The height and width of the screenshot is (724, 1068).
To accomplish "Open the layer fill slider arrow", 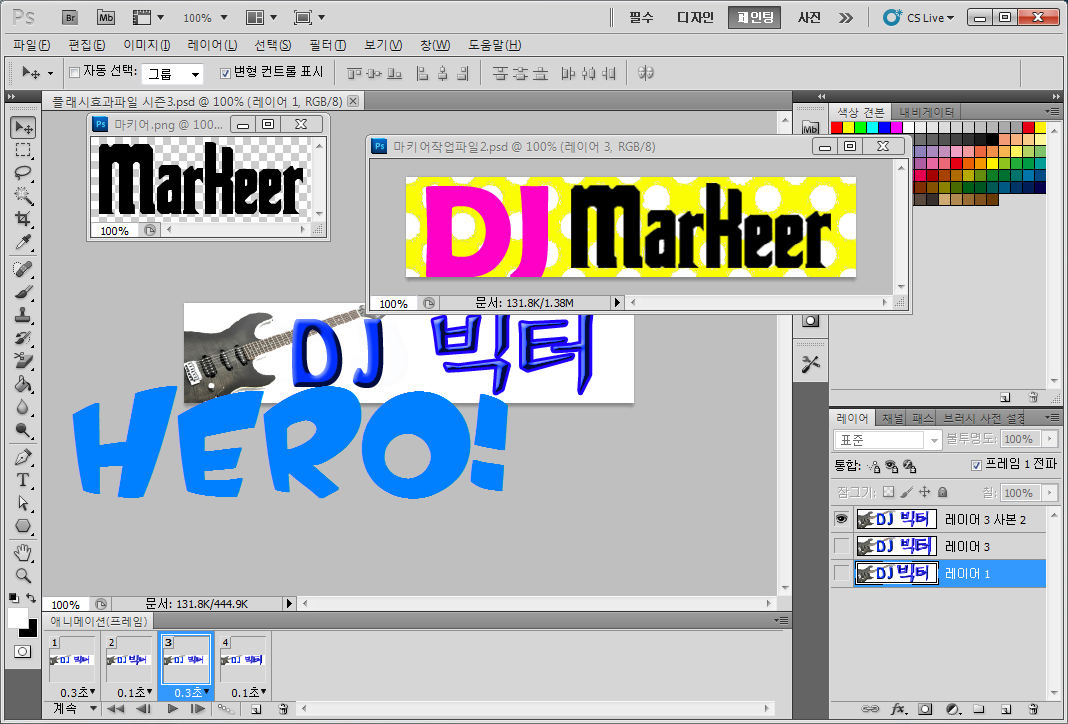I will click(x=1050, y=492).
